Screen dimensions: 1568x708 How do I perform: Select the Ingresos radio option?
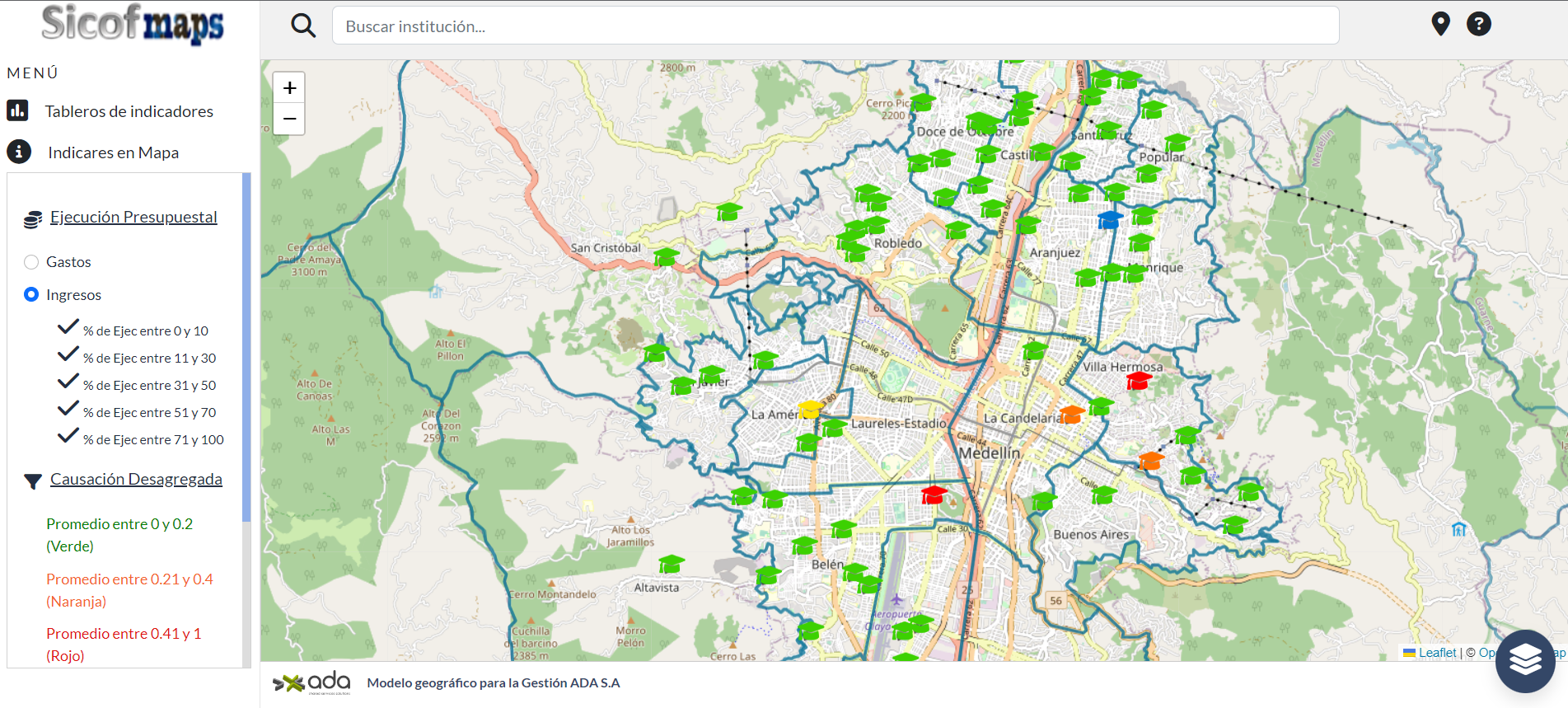tap(31, 294)
